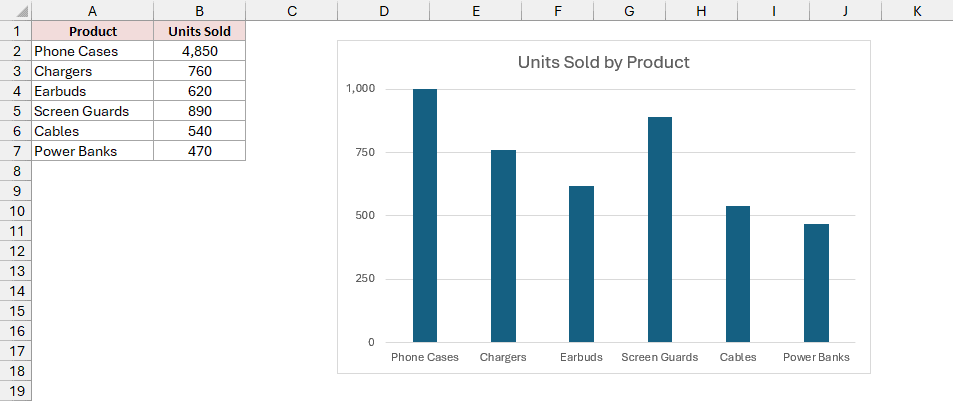Select column J header
The image size is (953, 401).
(845, 10)
